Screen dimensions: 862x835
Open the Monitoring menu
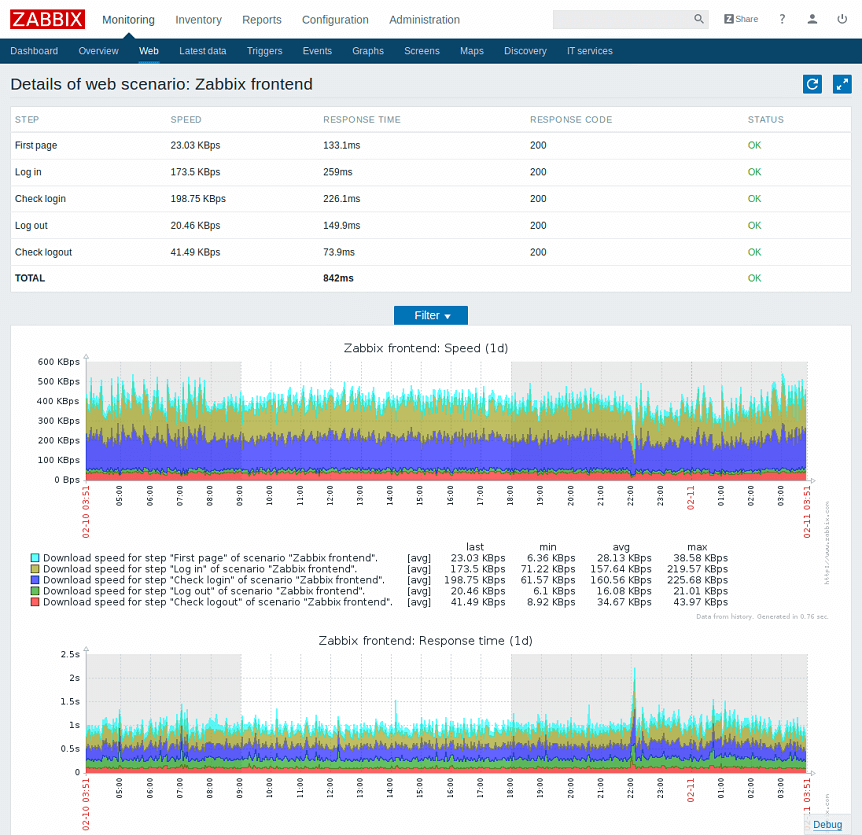pos(128,20)
